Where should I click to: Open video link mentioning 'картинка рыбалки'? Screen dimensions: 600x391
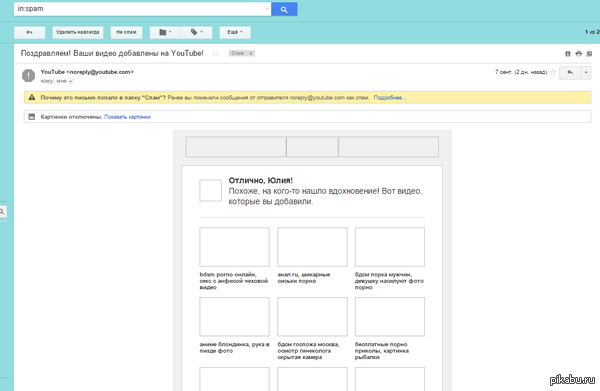pos(382,351)
